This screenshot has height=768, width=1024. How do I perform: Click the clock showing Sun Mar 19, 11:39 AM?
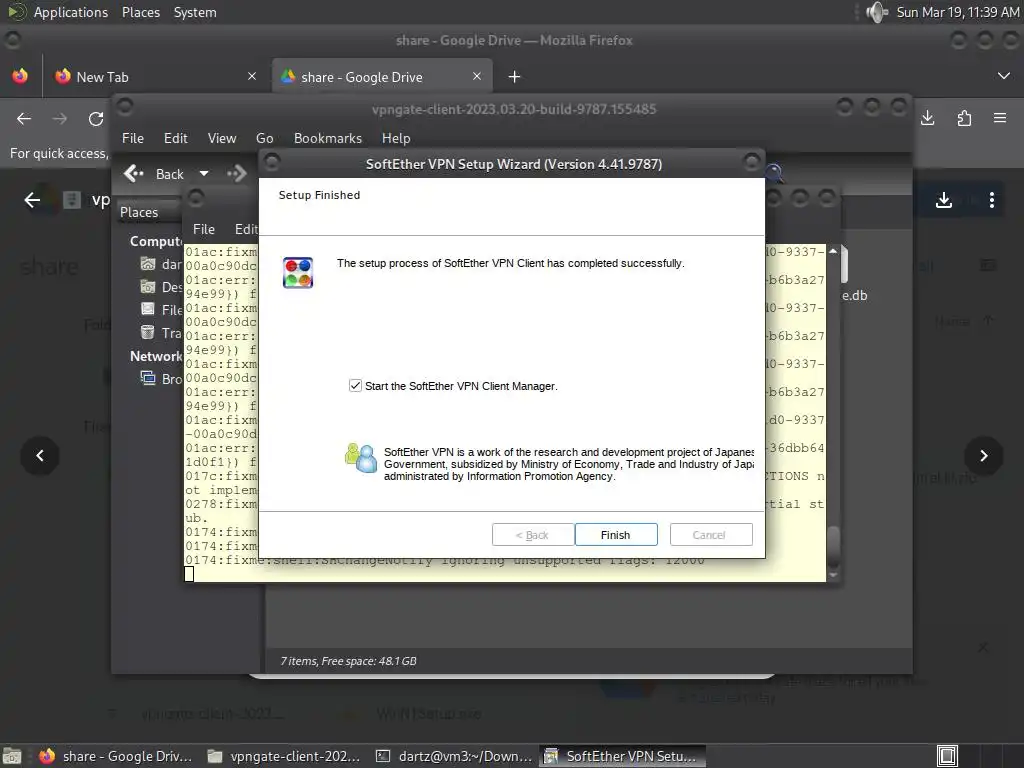pyautogui.click(x=957, y=12)
